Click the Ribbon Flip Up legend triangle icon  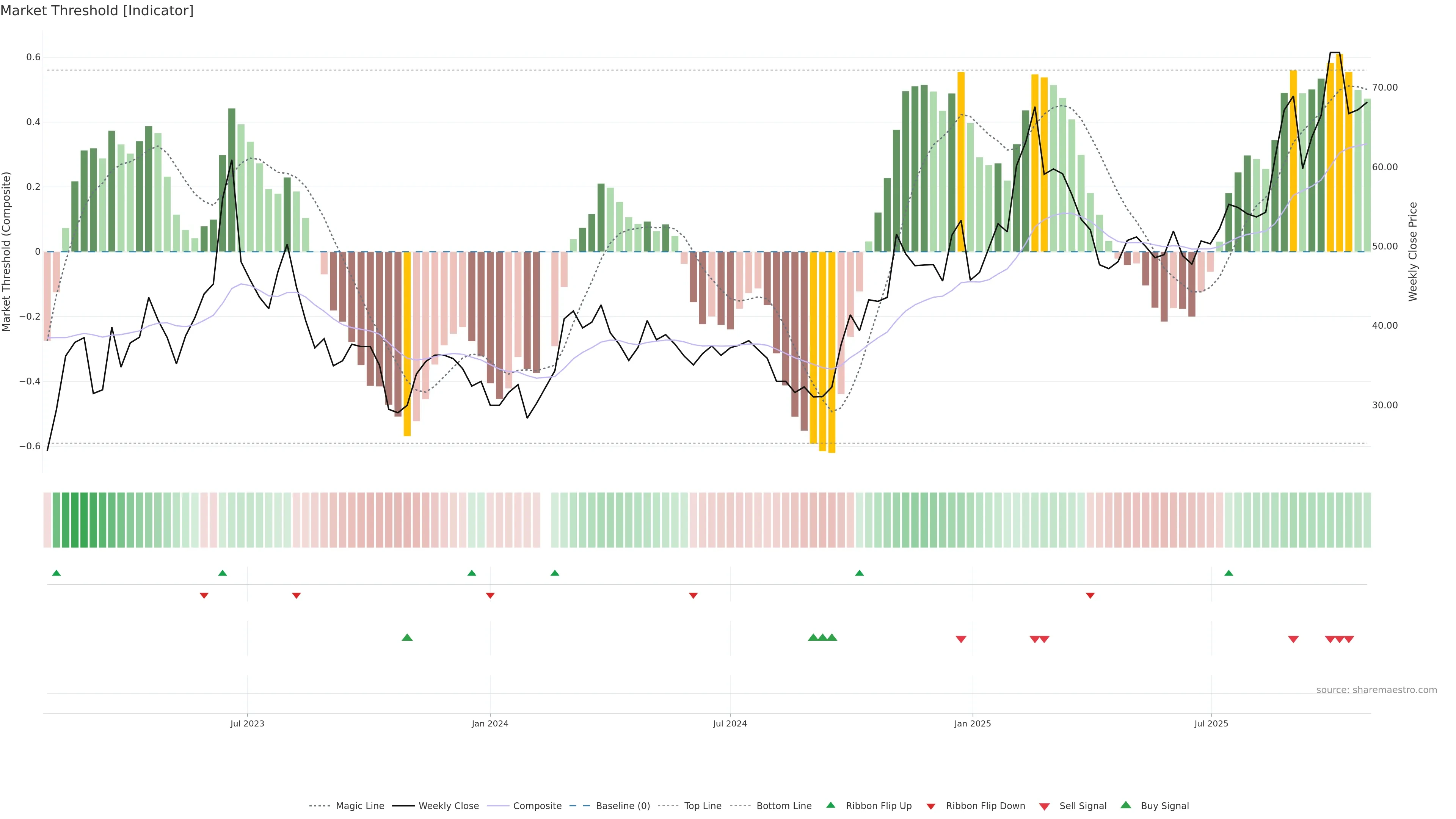(x=830, y=805)
